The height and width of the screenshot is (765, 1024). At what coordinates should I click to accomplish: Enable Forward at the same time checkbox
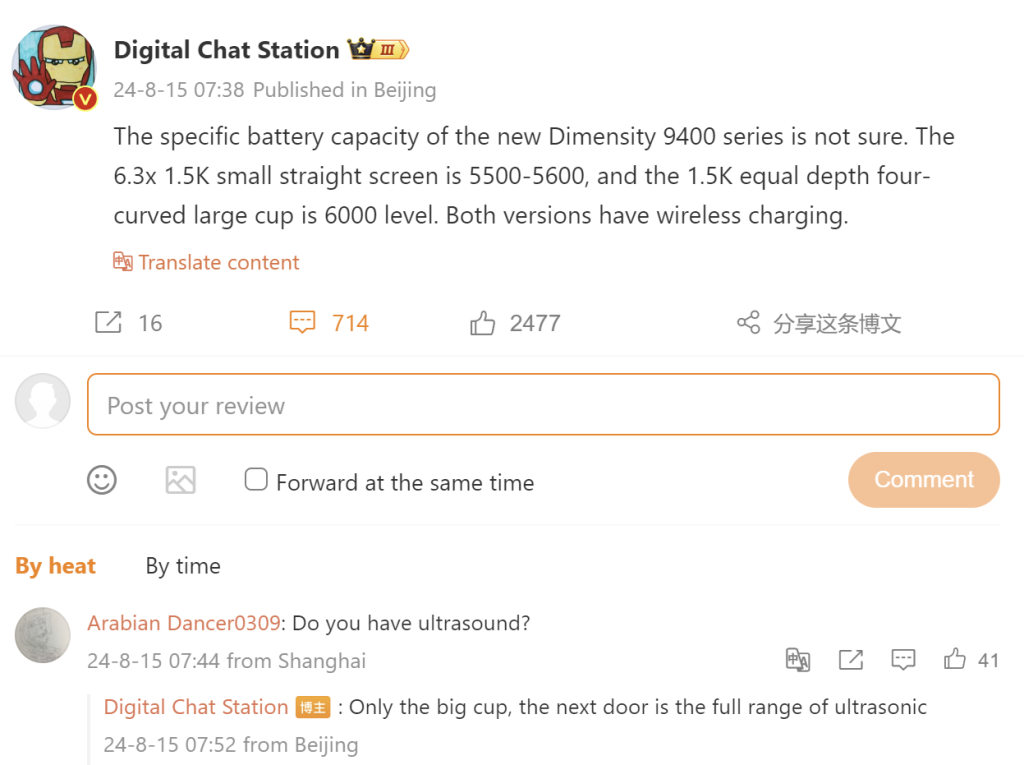(256, 480)
